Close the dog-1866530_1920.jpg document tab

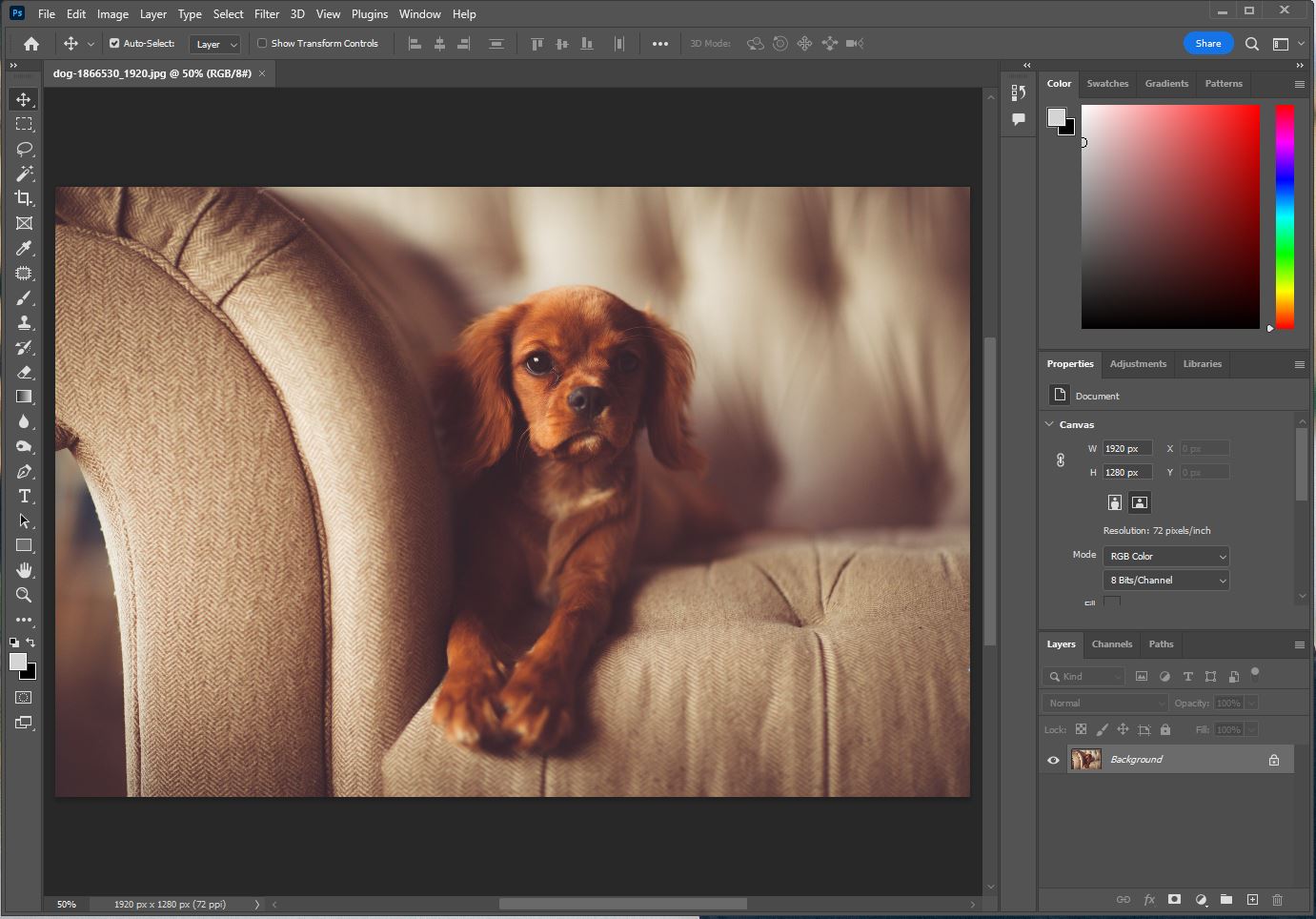coord(262,73)
